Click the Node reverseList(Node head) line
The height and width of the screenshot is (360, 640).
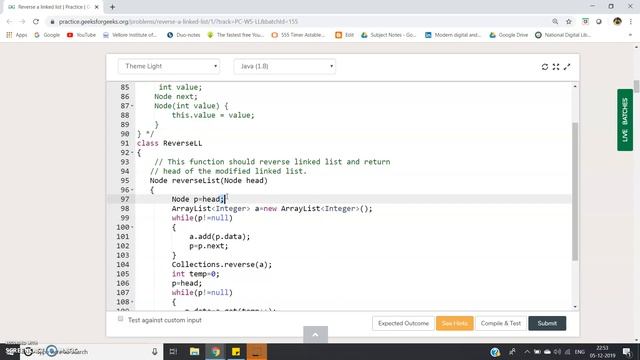coord(209,180)
